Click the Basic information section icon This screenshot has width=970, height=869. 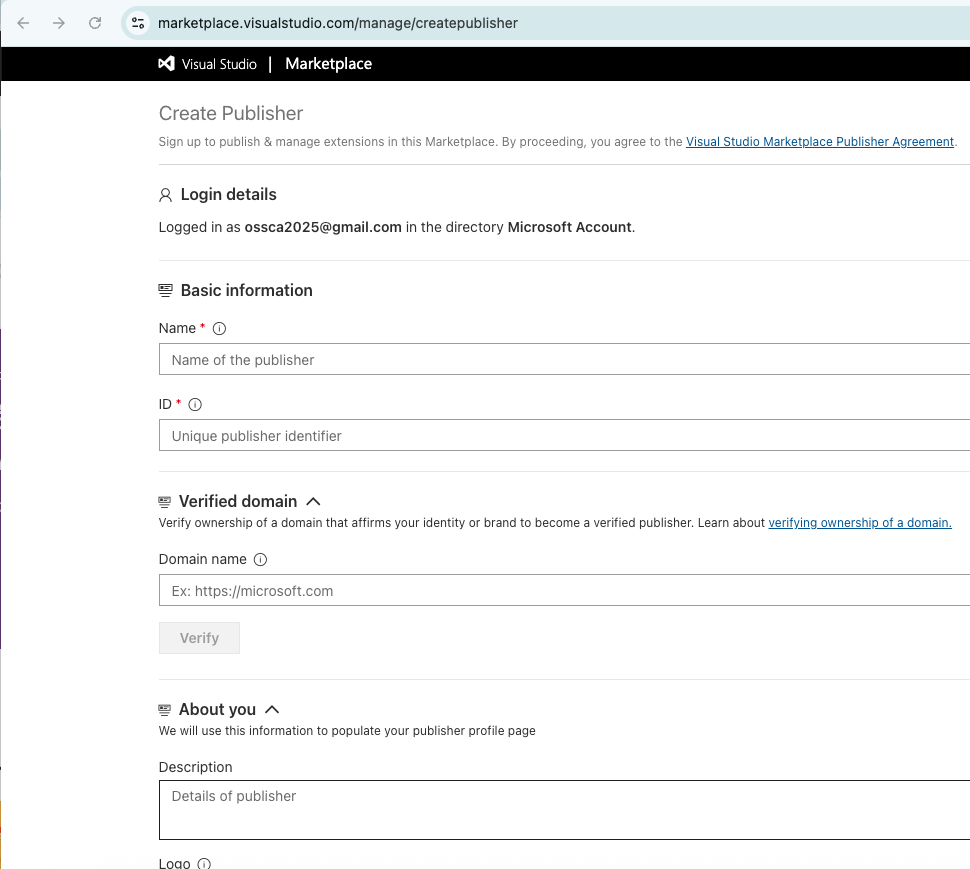point(165,291)
